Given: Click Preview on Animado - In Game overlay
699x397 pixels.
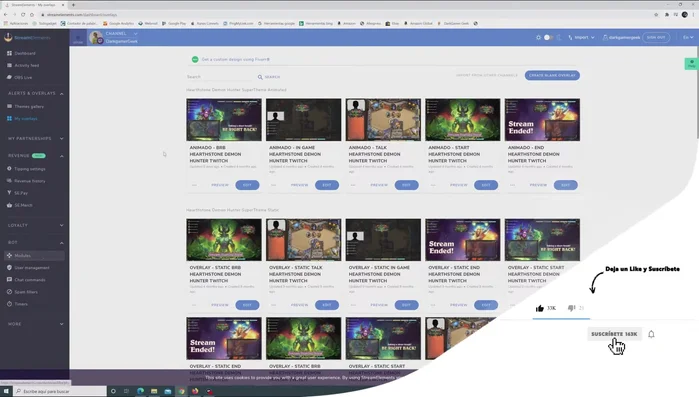Looking at the screenshot, I should pos(300,185).
